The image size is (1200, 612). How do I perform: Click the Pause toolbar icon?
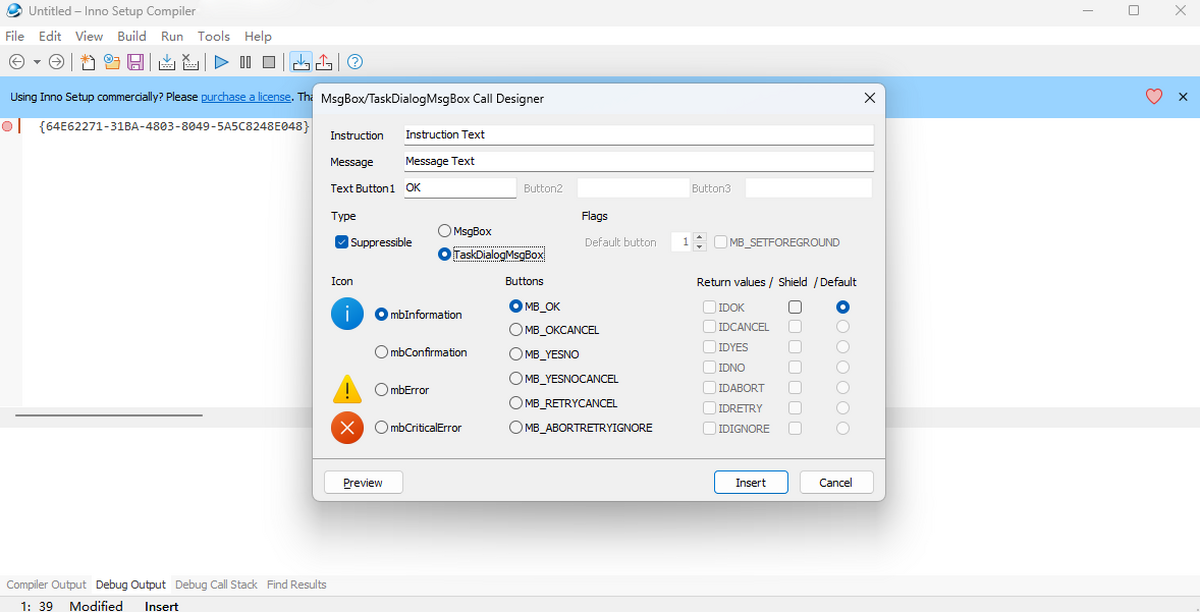245,62
